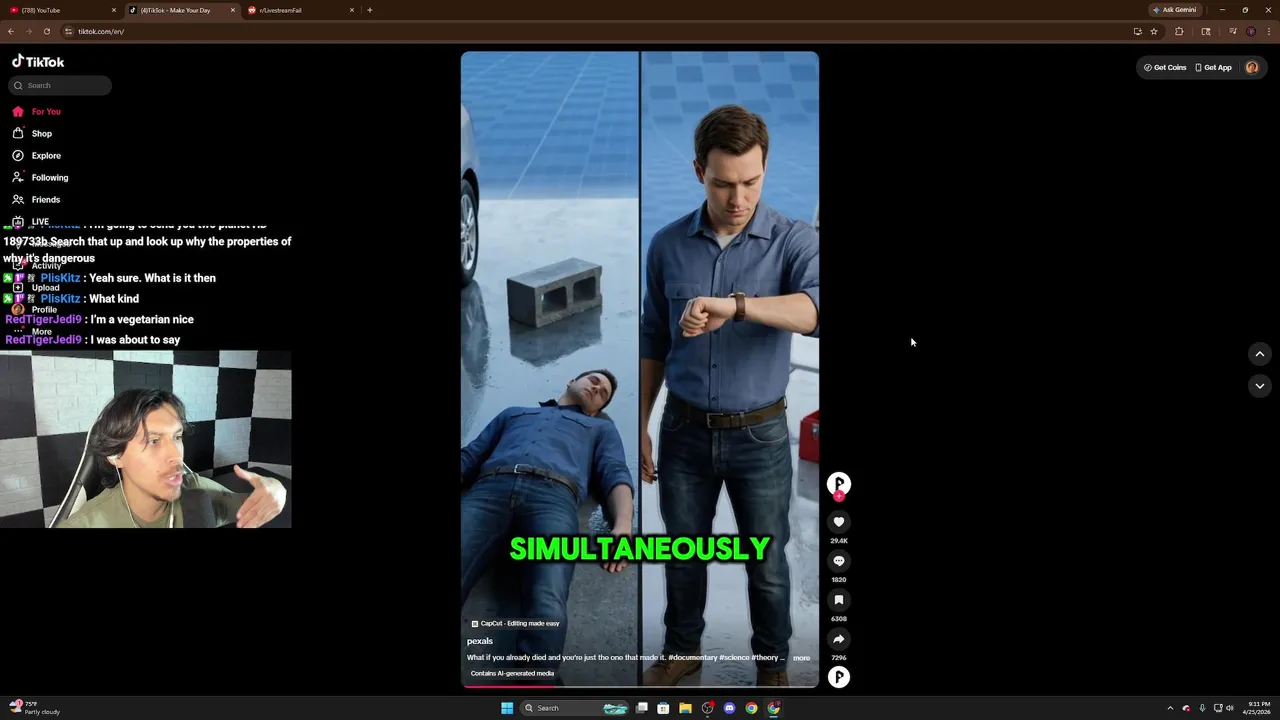Open the browser extensions menu
Screen dimensions: 1280x720
(x=1179, y=31)
